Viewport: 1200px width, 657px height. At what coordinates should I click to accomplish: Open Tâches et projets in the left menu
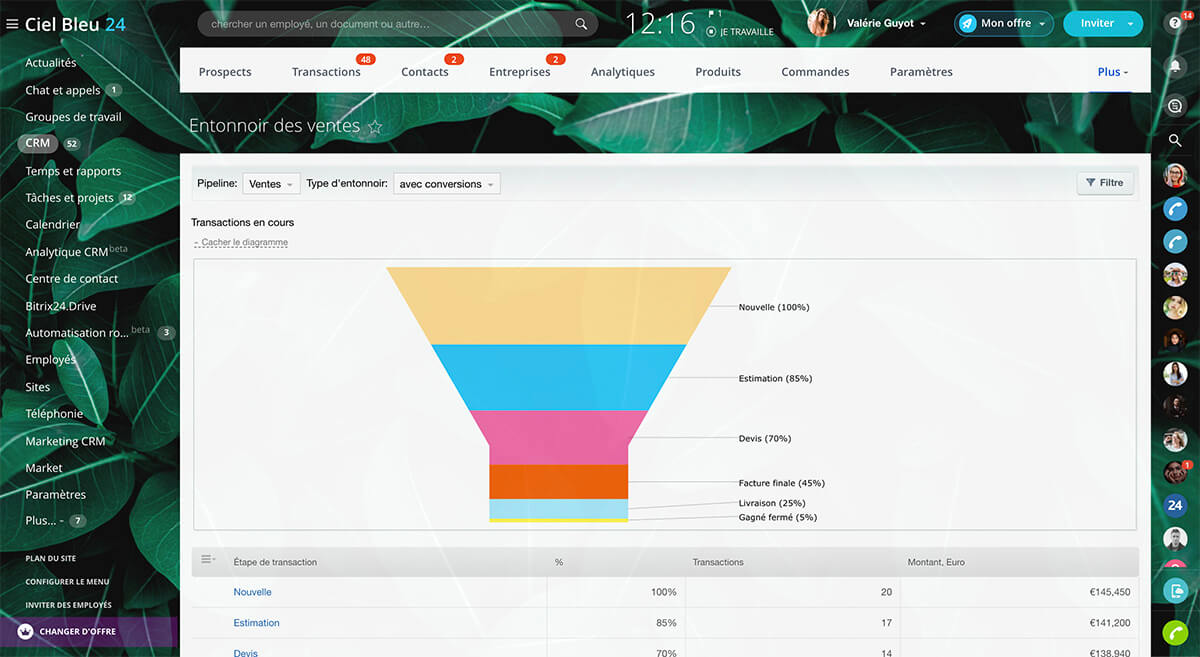(69, 198)
